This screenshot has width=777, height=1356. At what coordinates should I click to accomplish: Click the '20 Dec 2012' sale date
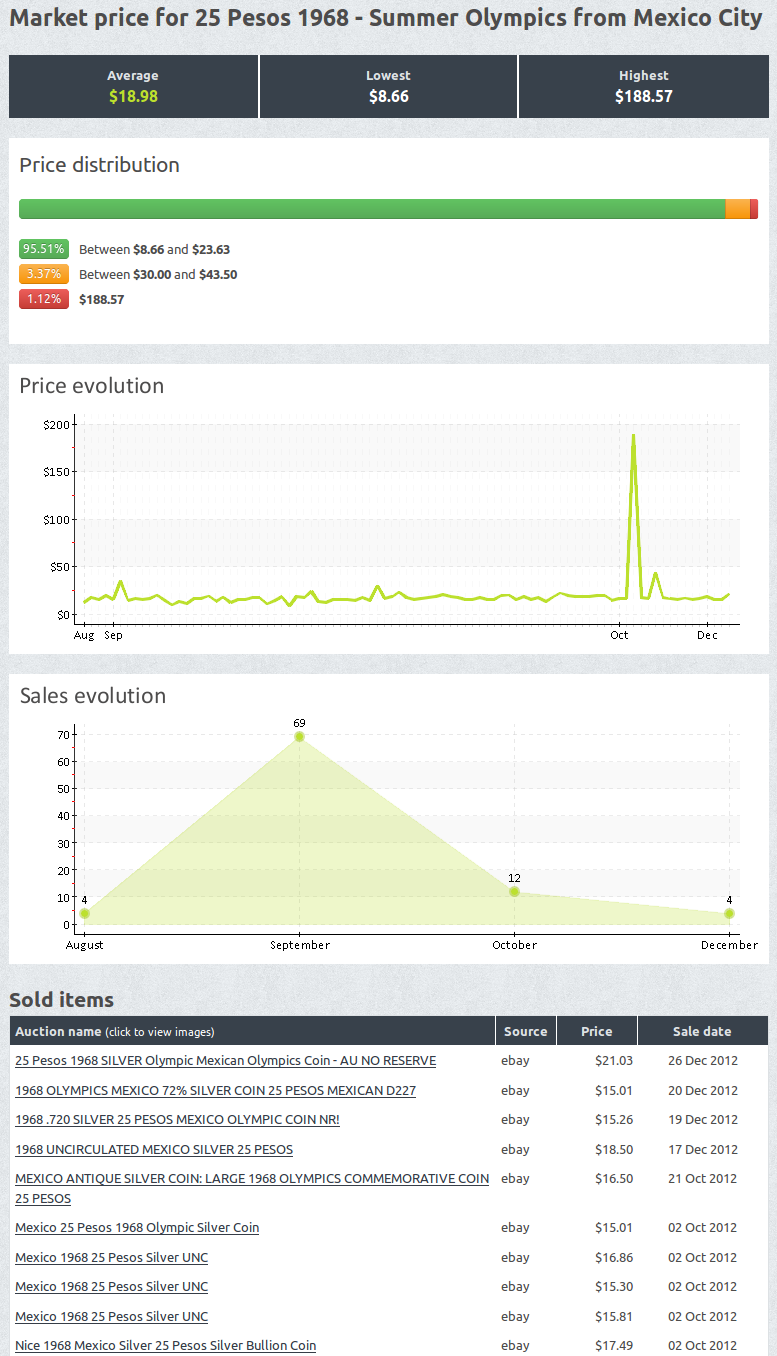tap(703, 1090)
